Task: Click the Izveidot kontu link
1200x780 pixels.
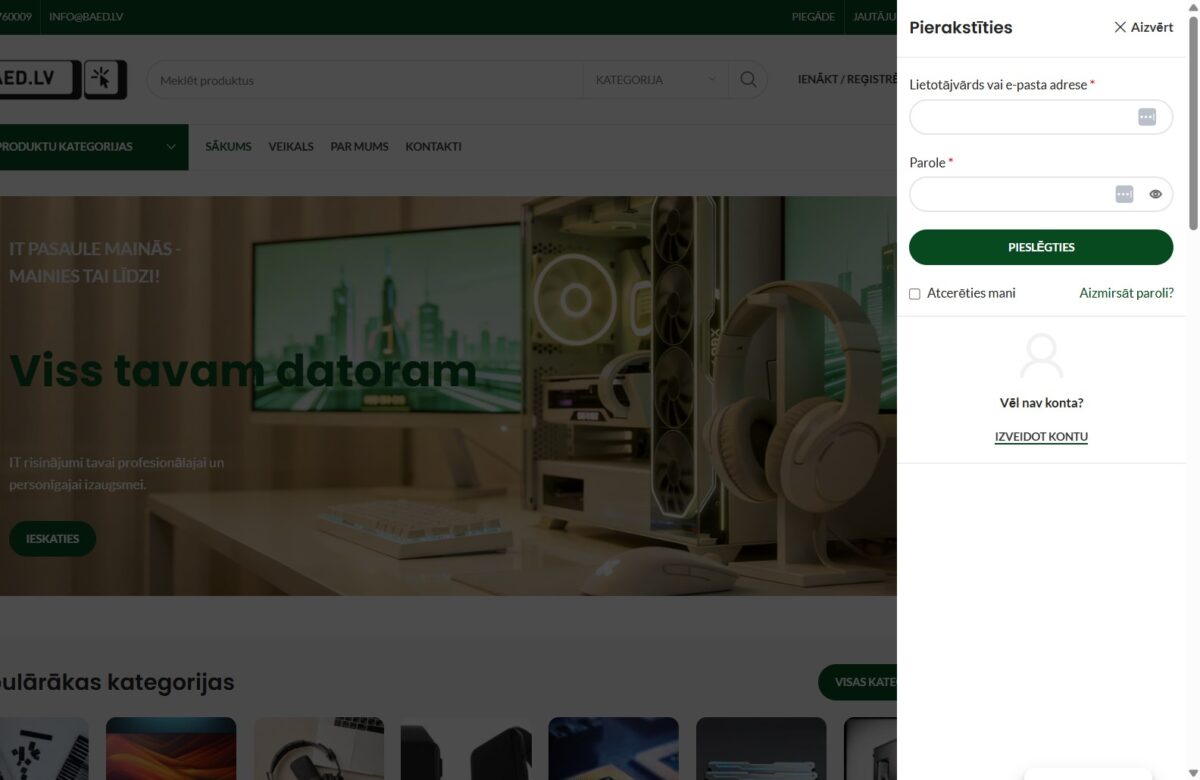Action: coord(1041,437)
